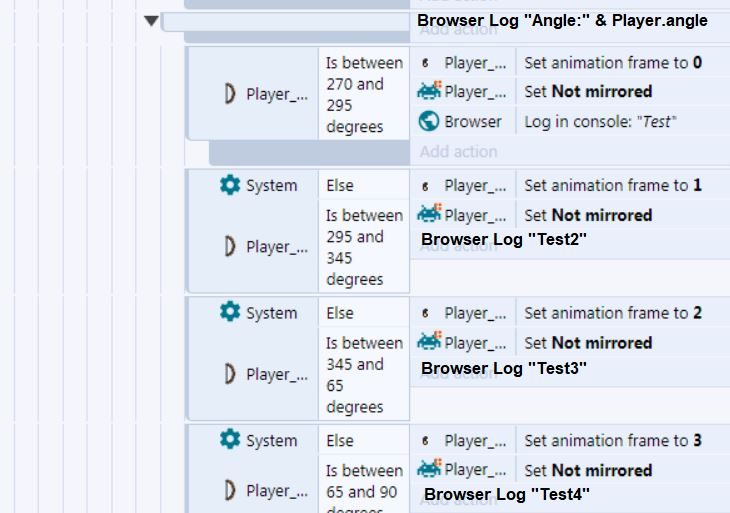The image size is (730, 513).
Task: Click the Player_ behavior icon beside 65 and 90 condition
Action: coord(230,490)
